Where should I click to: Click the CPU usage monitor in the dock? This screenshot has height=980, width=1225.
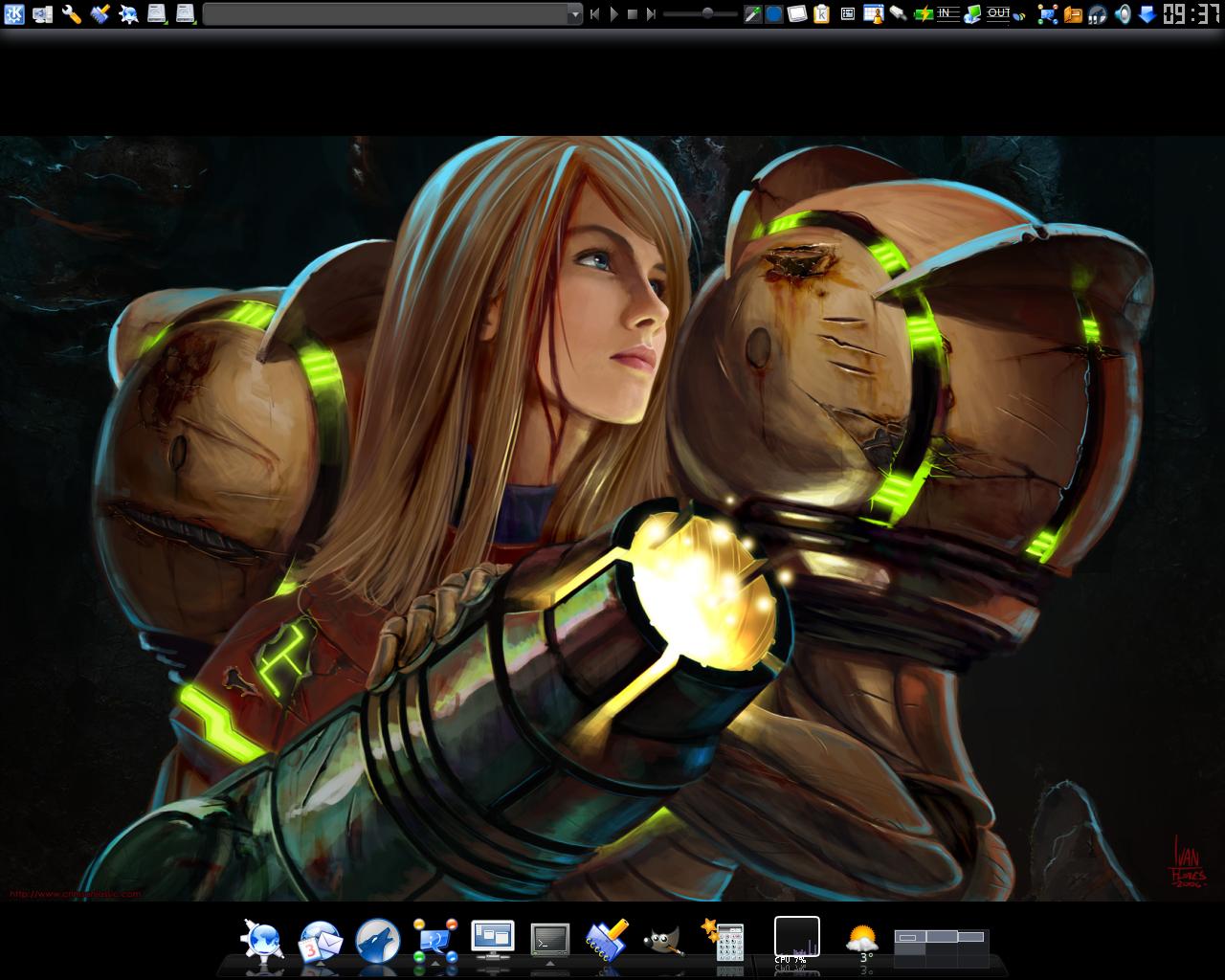tap(797, 940)
